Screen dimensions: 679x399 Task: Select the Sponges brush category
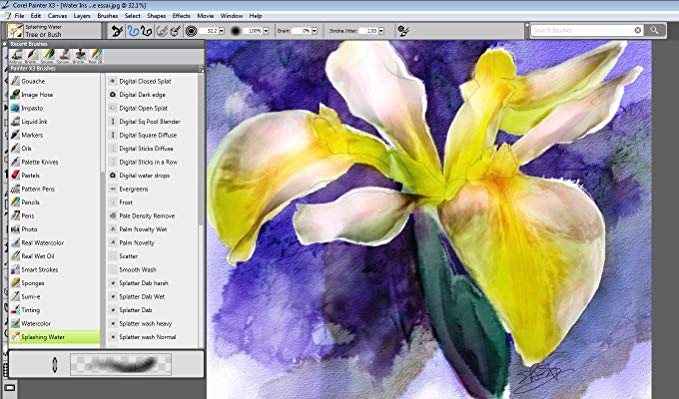tap(55, 283)
